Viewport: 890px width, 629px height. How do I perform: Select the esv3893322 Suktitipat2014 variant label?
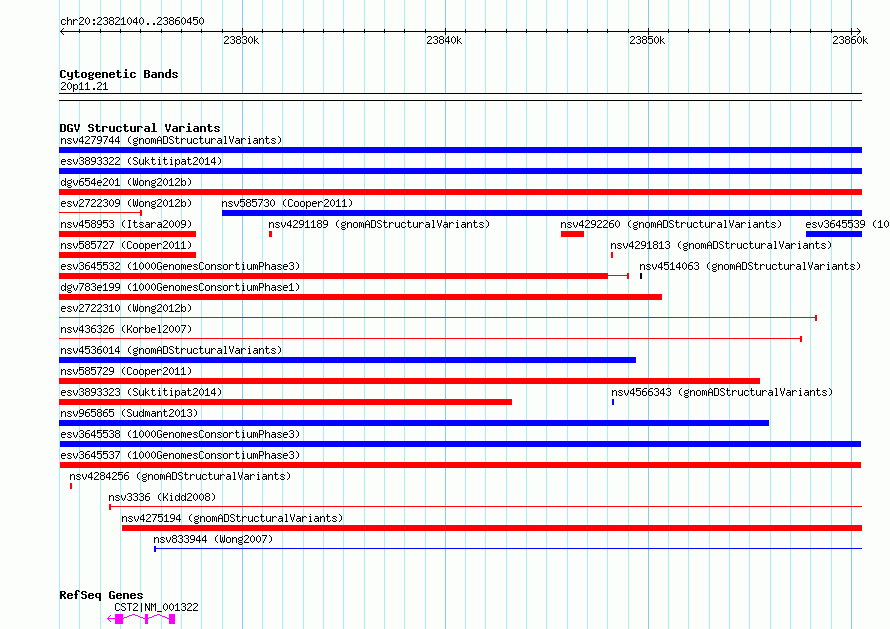coord(141,161)
